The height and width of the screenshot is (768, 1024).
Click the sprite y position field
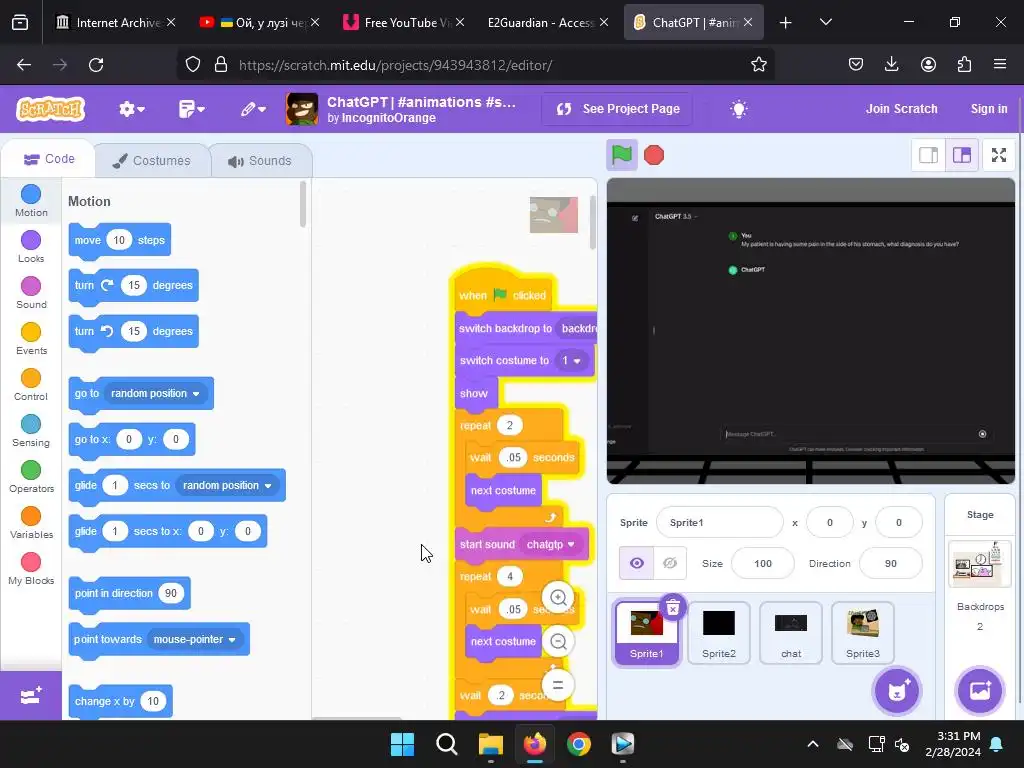point(899,522)
